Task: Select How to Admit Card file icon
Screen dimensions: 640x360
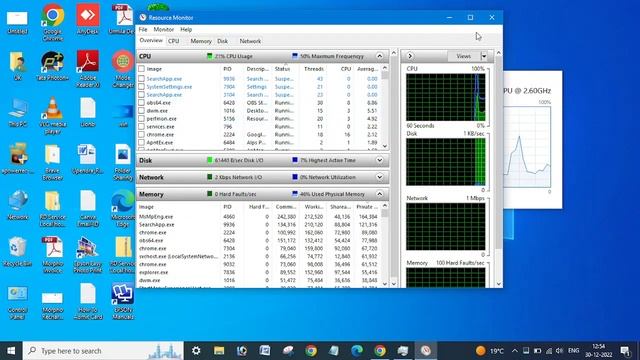Action: point(87,301)
